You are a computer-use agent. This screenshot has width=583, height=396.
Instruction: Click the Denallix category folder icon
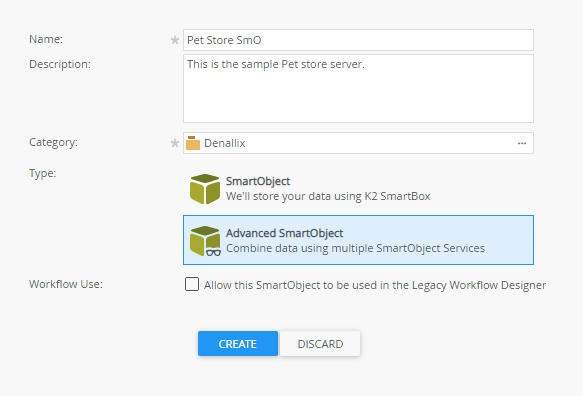[x=193, y=143]
